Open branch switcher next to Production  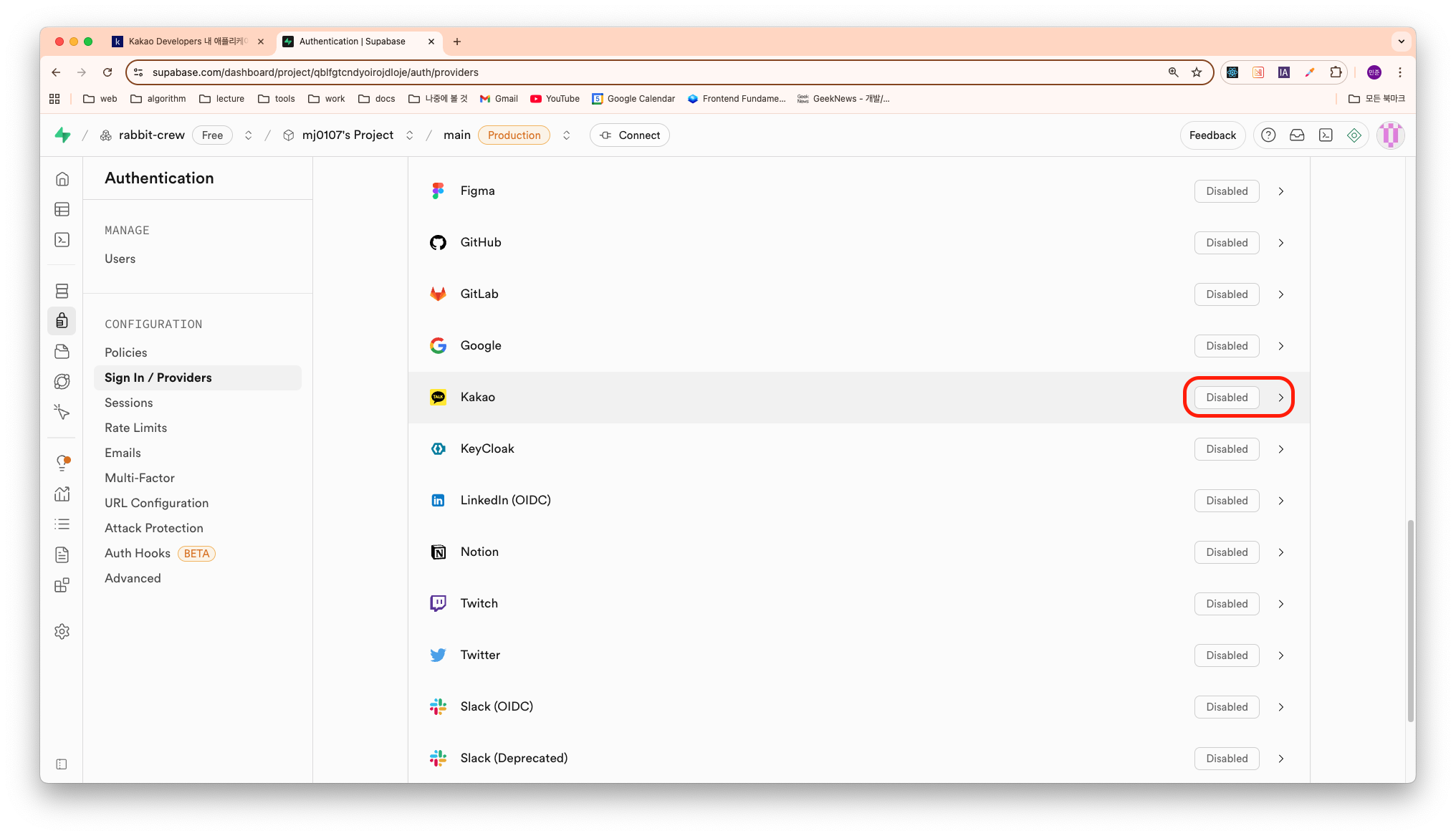coord(566,135)
